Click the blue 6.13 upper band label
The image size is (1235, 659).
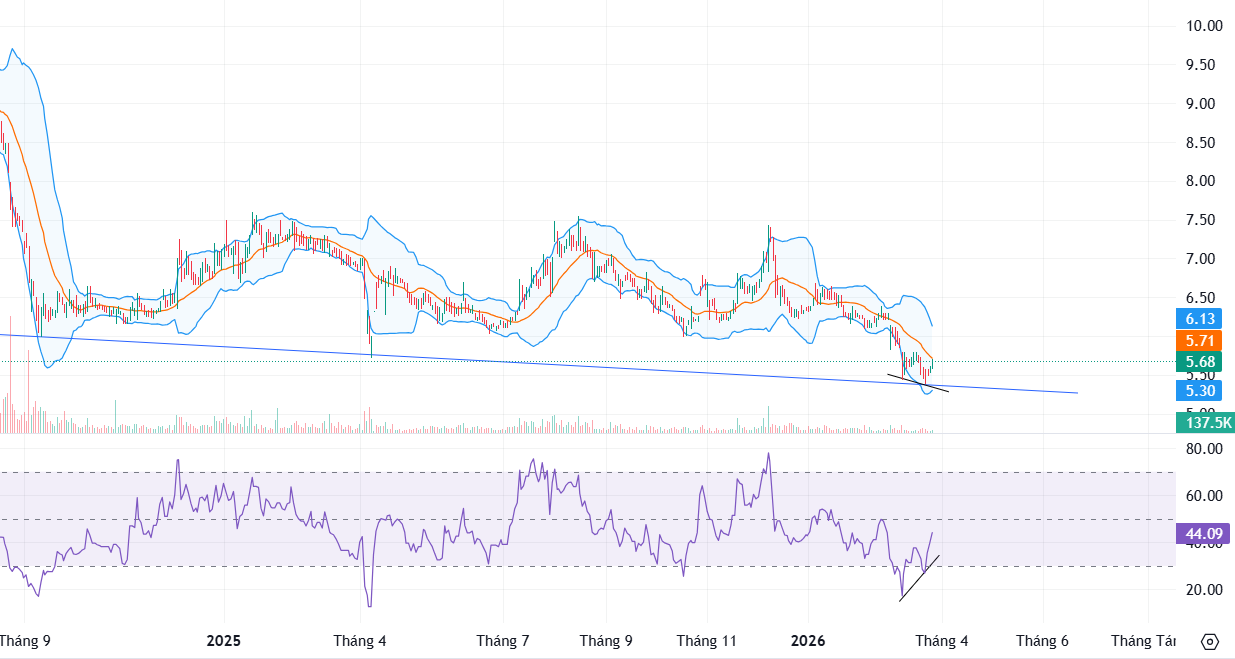click(1200, 318)
